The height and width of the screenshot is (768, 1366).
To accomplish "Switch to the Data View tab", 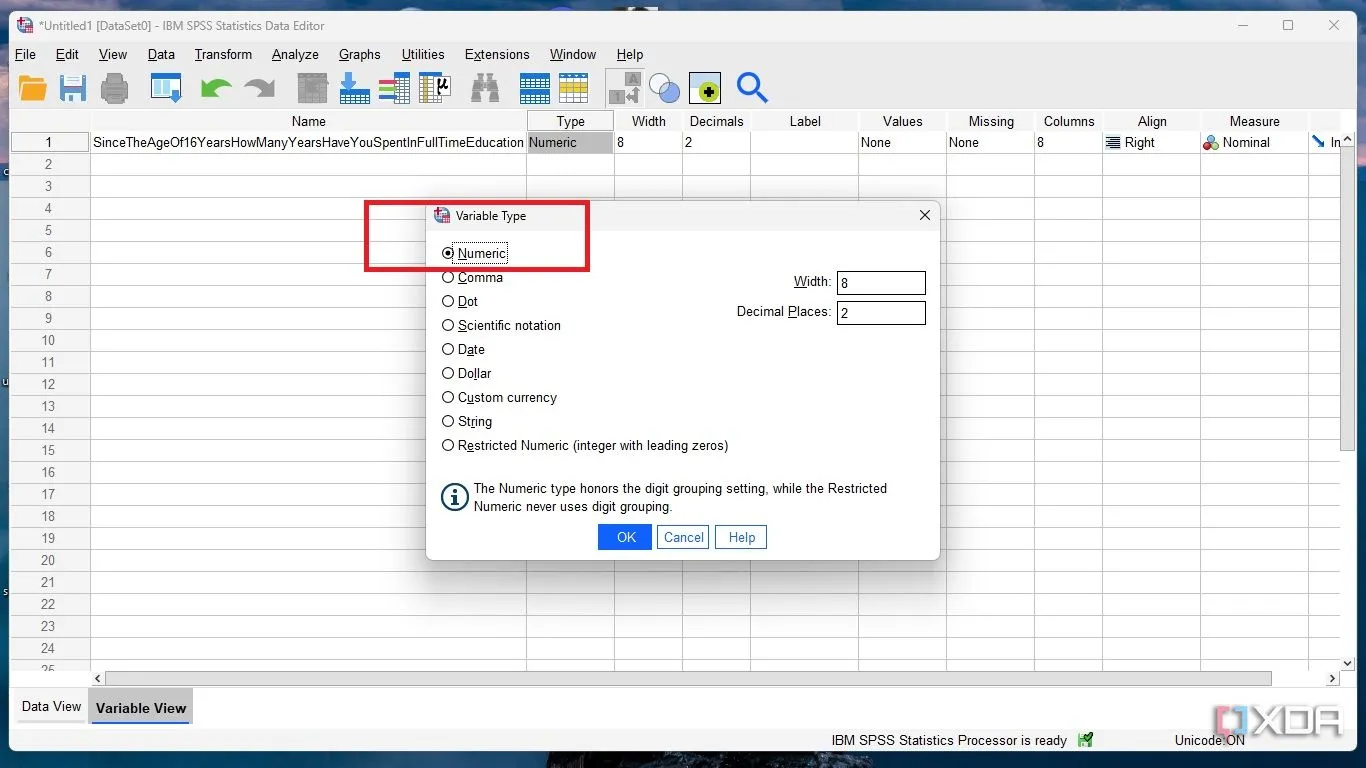I will pyautogui.click(x=51, y=706).
